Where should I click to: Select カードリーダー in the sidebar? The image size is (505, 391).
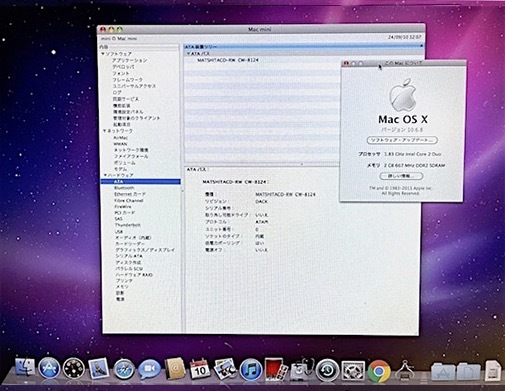point(130,244)
